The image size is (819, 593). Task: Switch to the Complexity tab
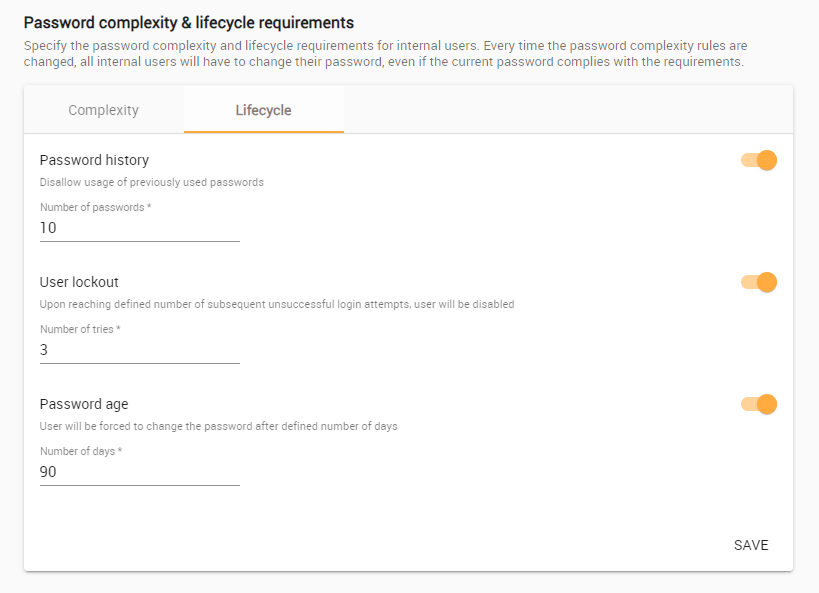point(103,110)
